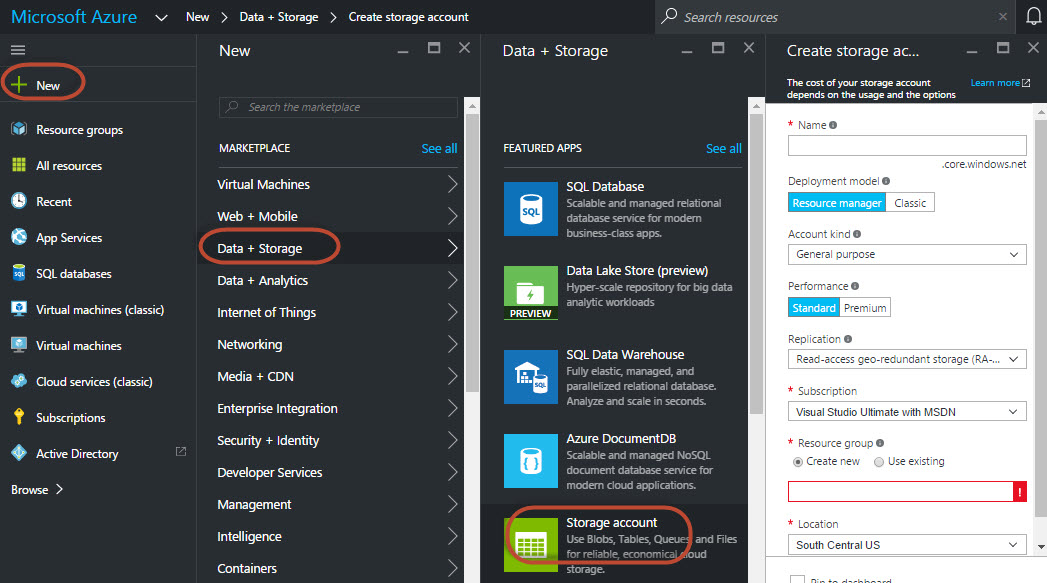Click the Azure DocumentDB icon
This screenshot has height=583, width=1047.
point(531,461)
